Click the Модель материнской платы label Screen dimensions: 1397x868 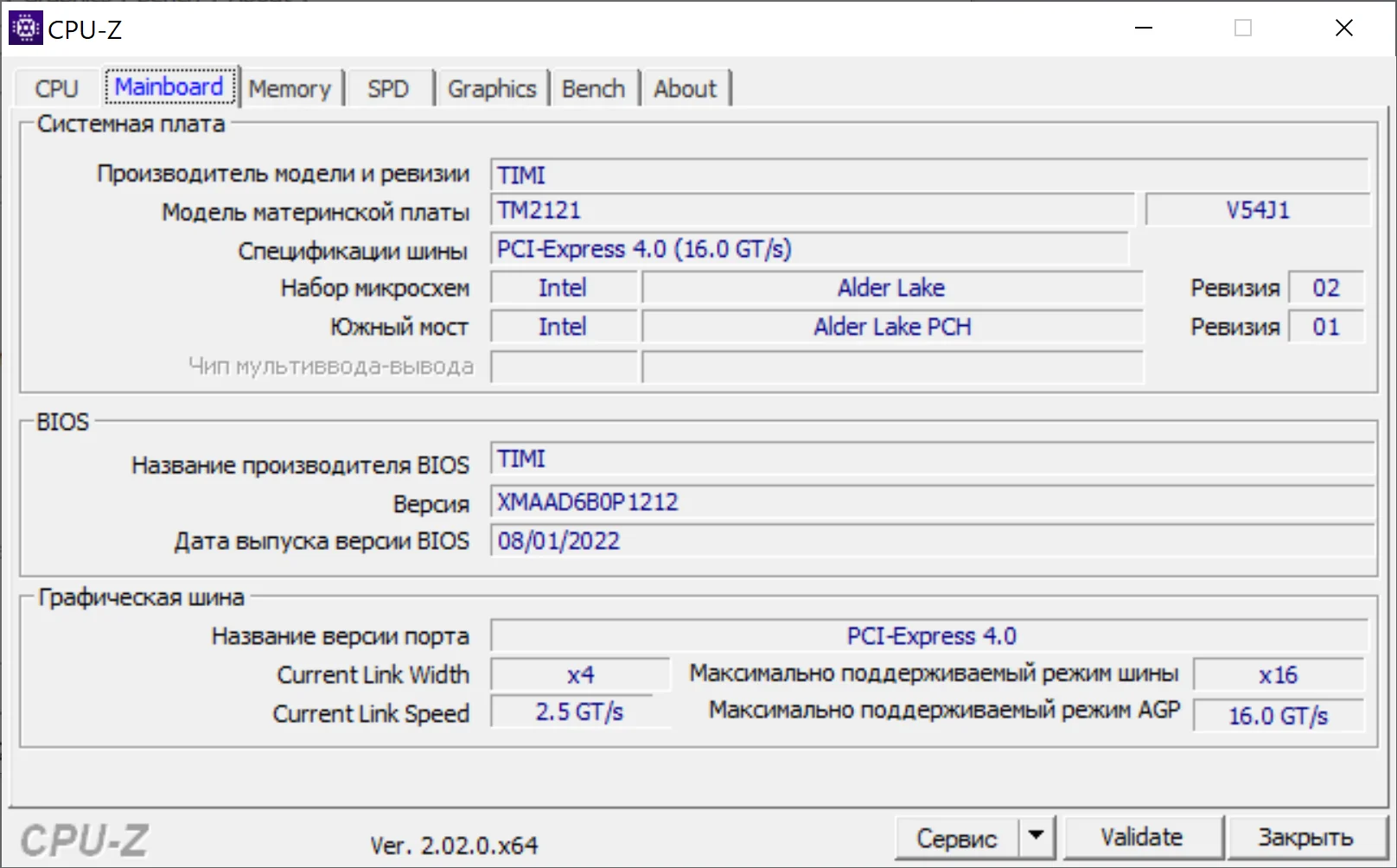click(316, 212)
